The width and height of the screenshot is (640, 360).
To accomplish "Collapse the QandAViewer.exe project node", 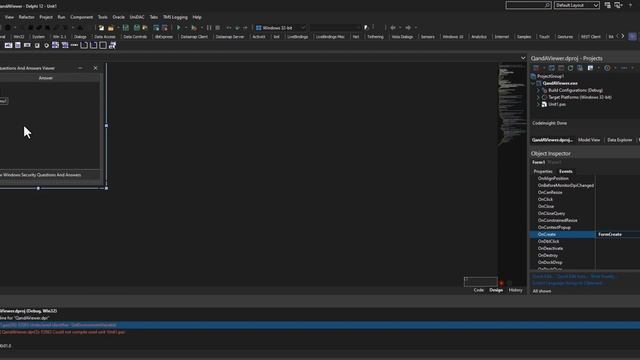I will (533, 83).
